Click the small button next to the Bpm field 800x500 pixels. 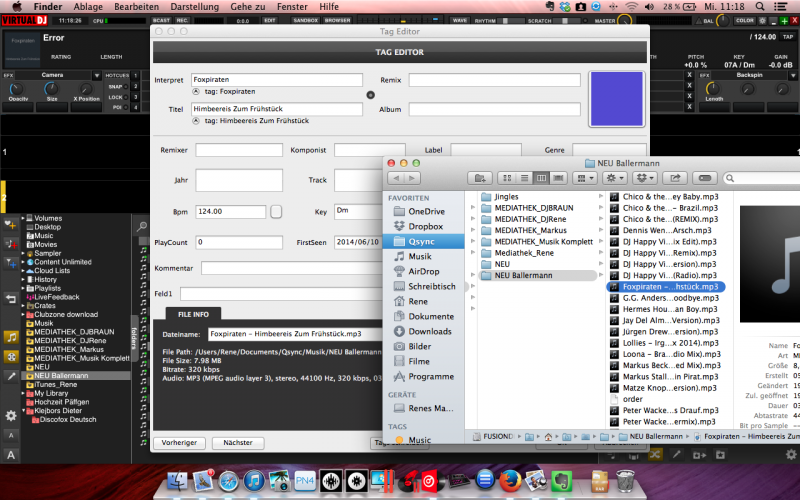tap(277, 211)
